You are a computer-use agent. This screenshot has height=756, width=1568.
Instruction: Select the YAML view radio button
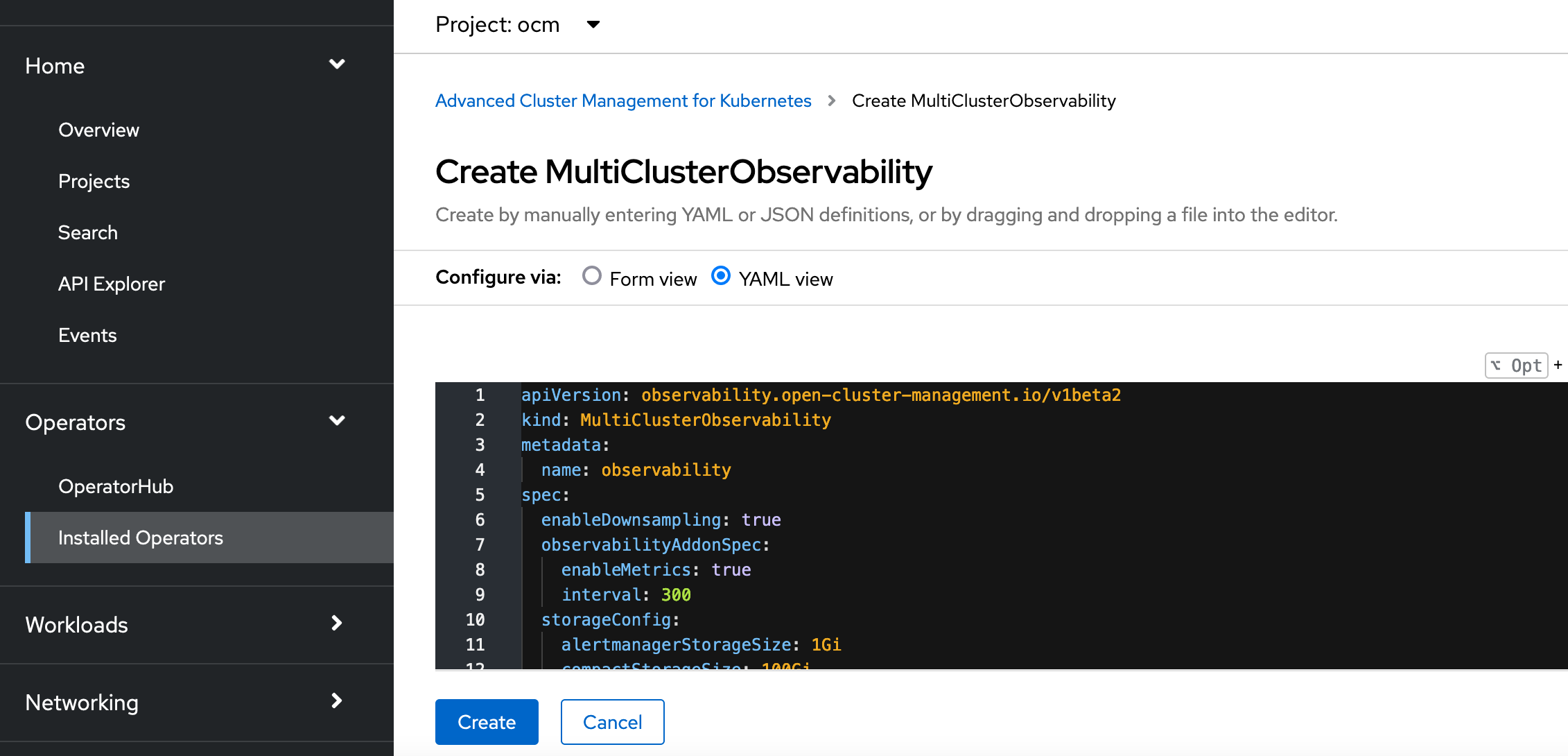click(721, 276)
